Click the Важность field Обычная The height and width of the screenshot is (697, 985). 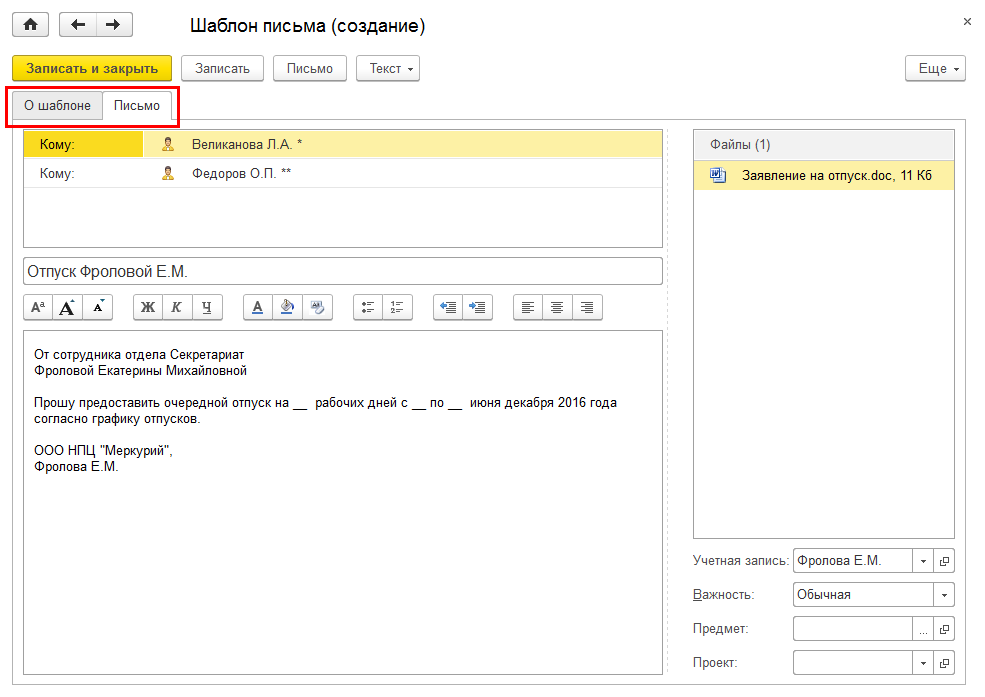coord(863,595)
